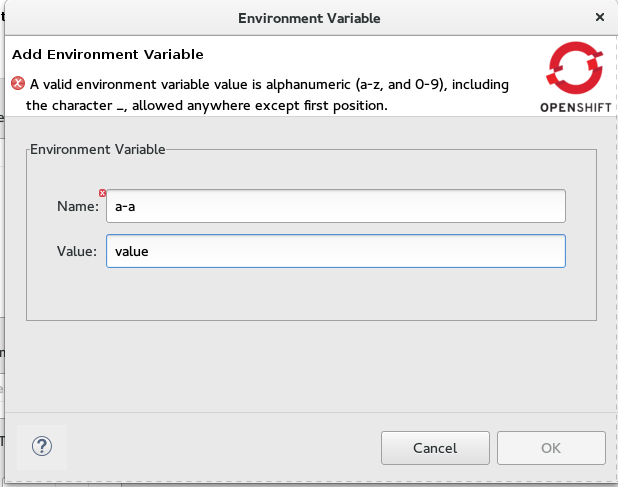
Task: Click empty button bar area left of Cancel
Action: pos(220,446)
